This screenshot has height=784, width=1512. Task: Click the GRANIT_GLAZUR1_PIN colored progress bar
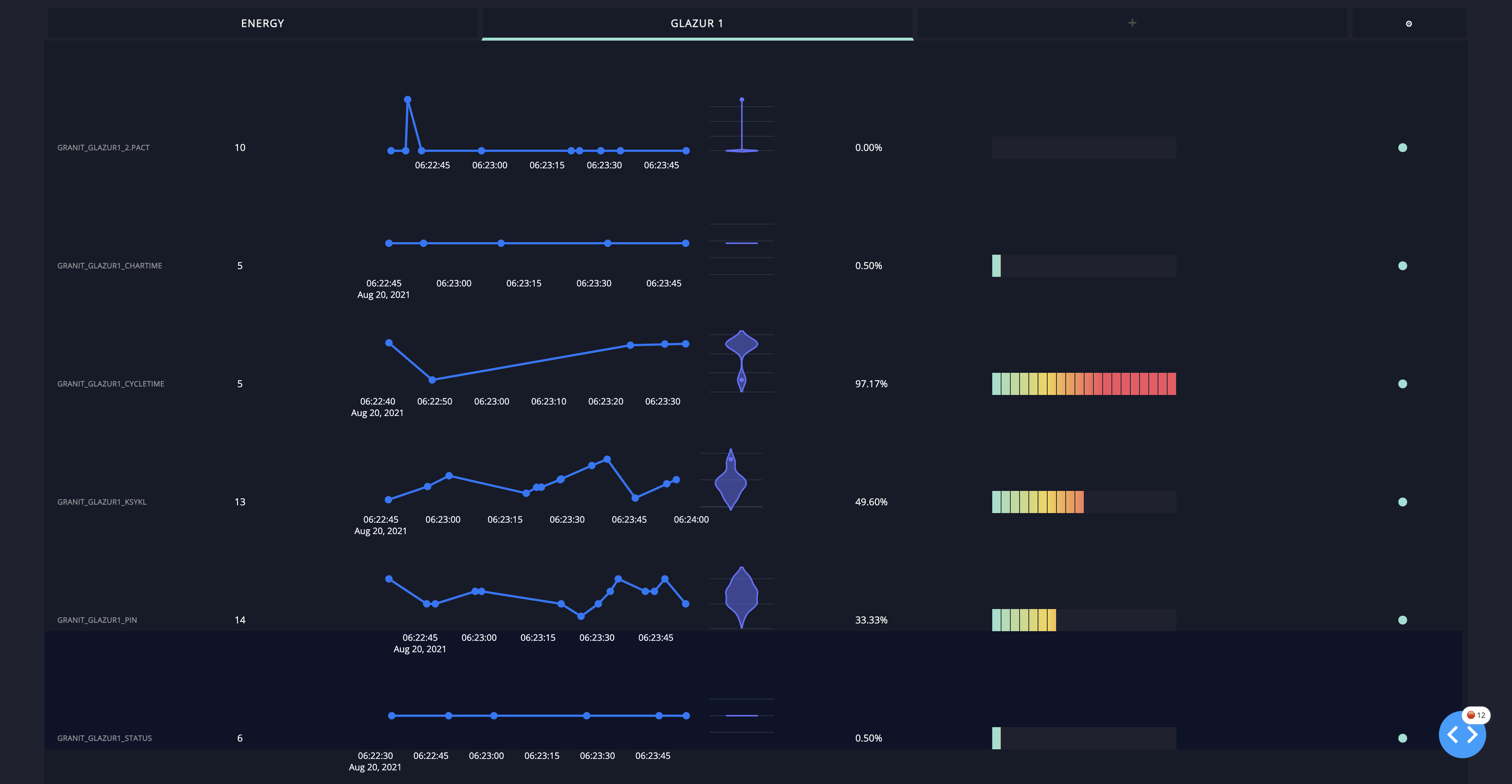(x=1083, y=620)
